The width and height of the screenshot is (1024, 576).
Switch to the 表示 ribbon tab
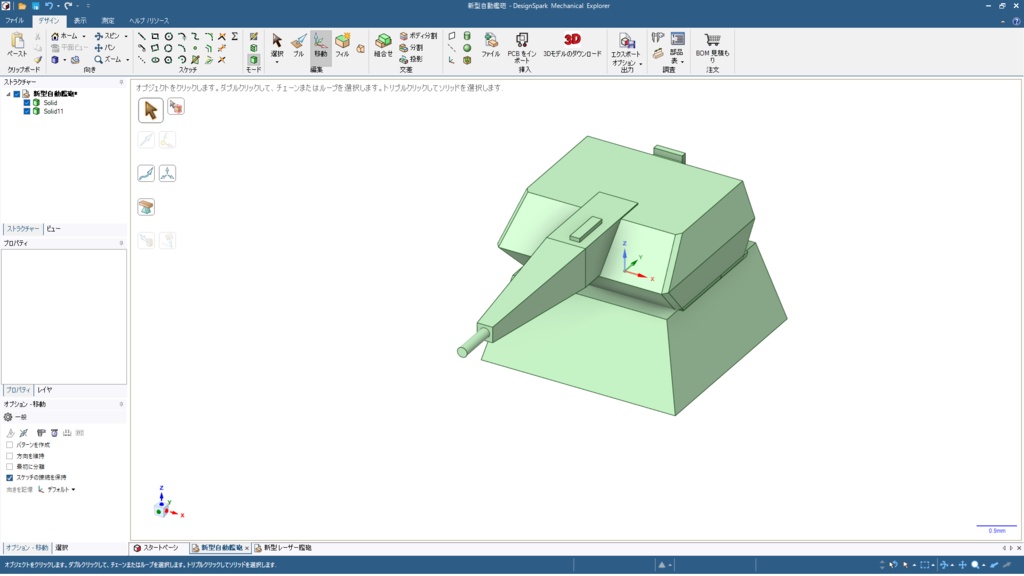pyautogui.click(x=80, y=21)
